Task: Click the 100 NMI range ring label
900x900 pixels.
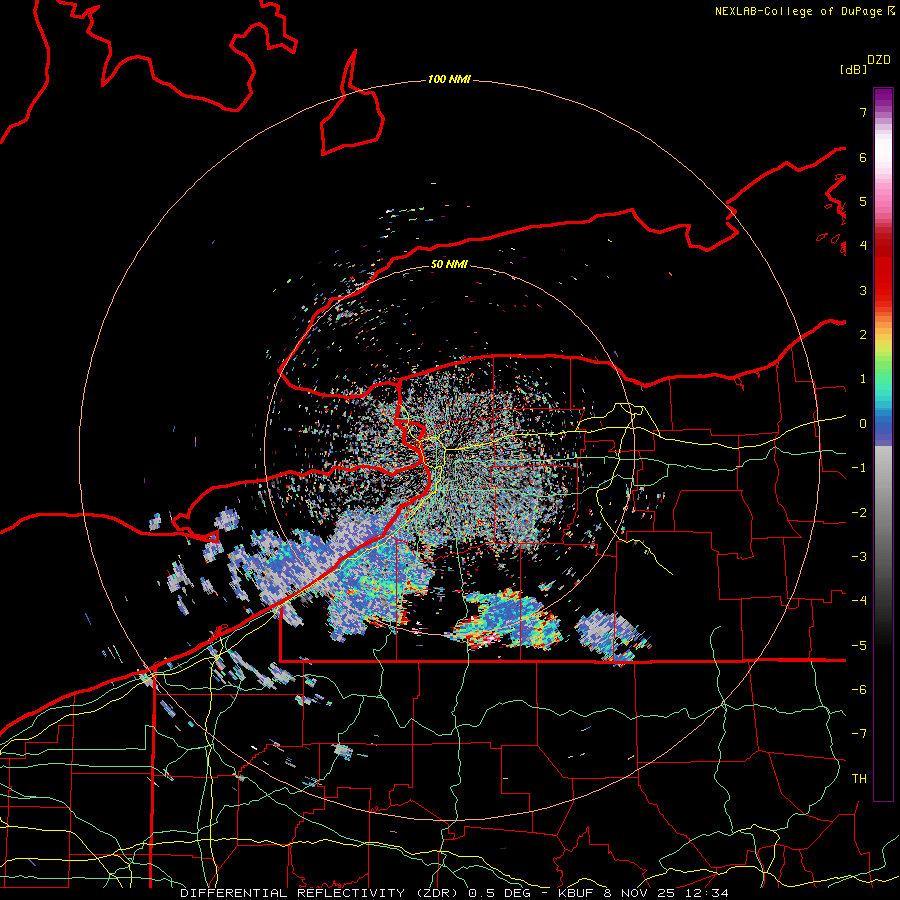Action: (449, 79)
